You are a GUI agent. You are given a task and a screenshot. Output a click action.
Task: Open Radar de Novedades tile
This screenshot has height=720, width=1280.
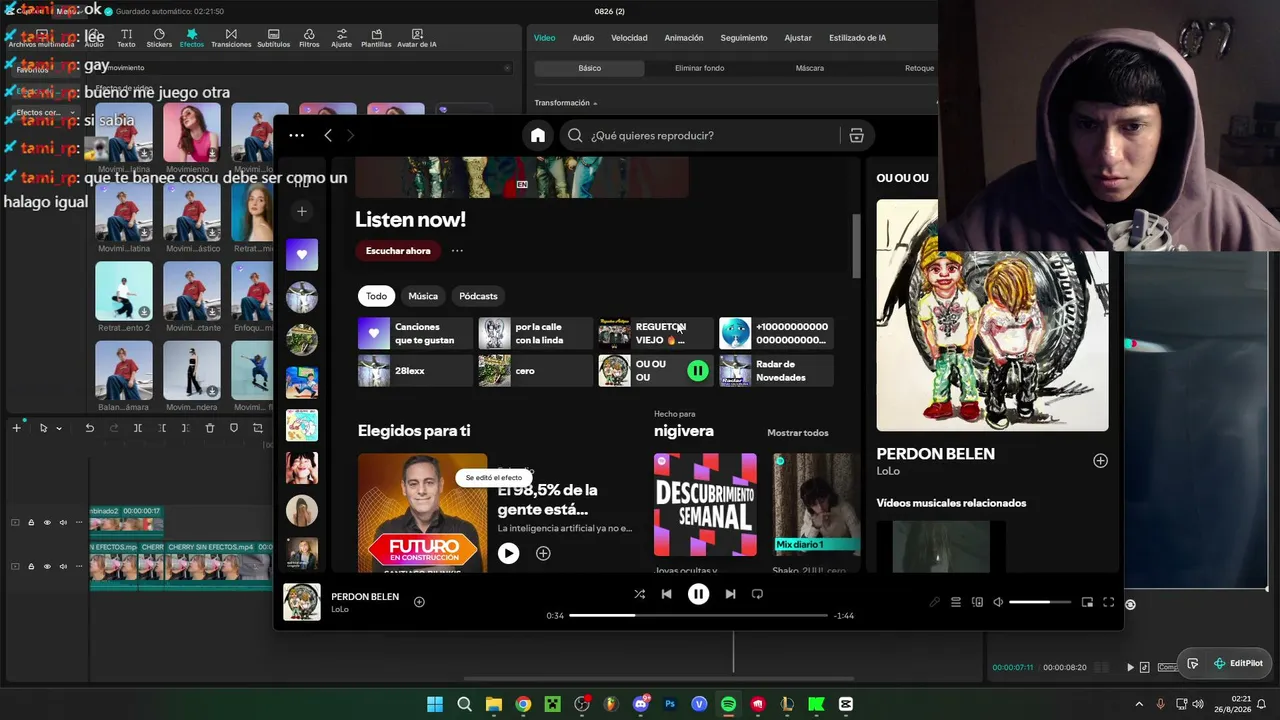776,371
